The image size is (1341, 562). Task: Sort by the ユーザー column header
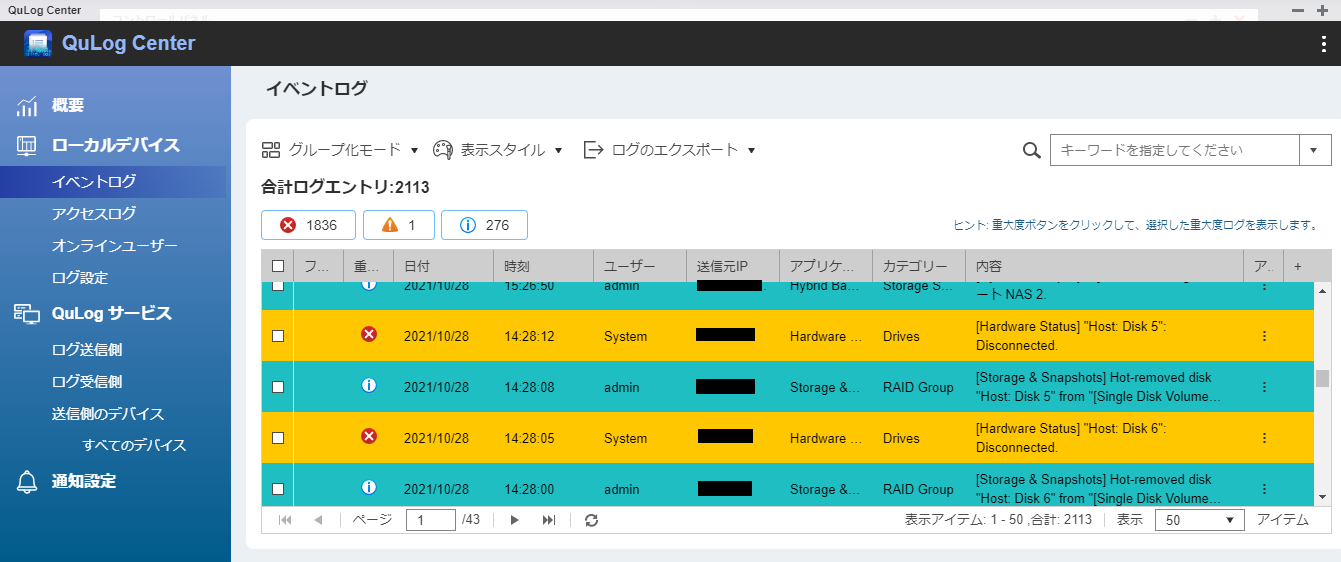640,267
